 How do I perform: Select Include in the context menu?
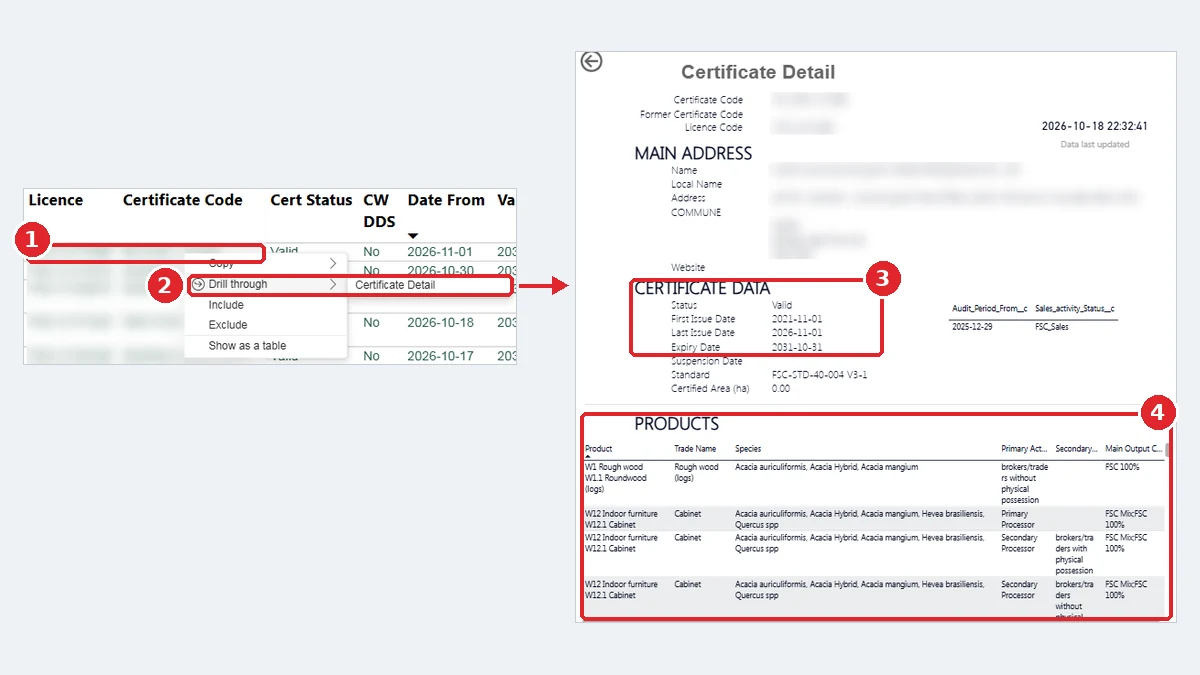[226, 305]
